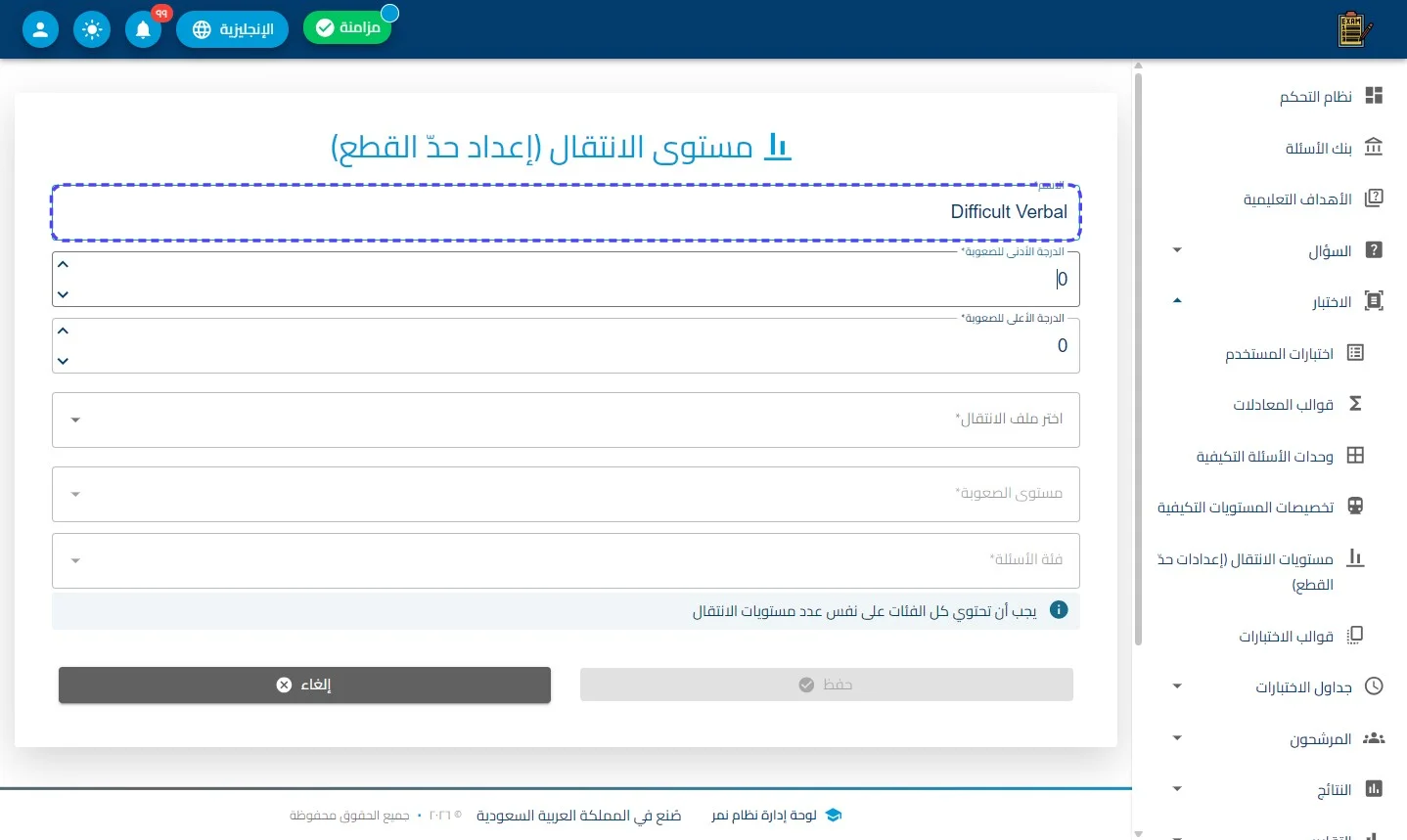Focus the name field containing Difficult Verbal
Image resolution: width=1407 pixels, height=840 pixels.
(566, 212)
